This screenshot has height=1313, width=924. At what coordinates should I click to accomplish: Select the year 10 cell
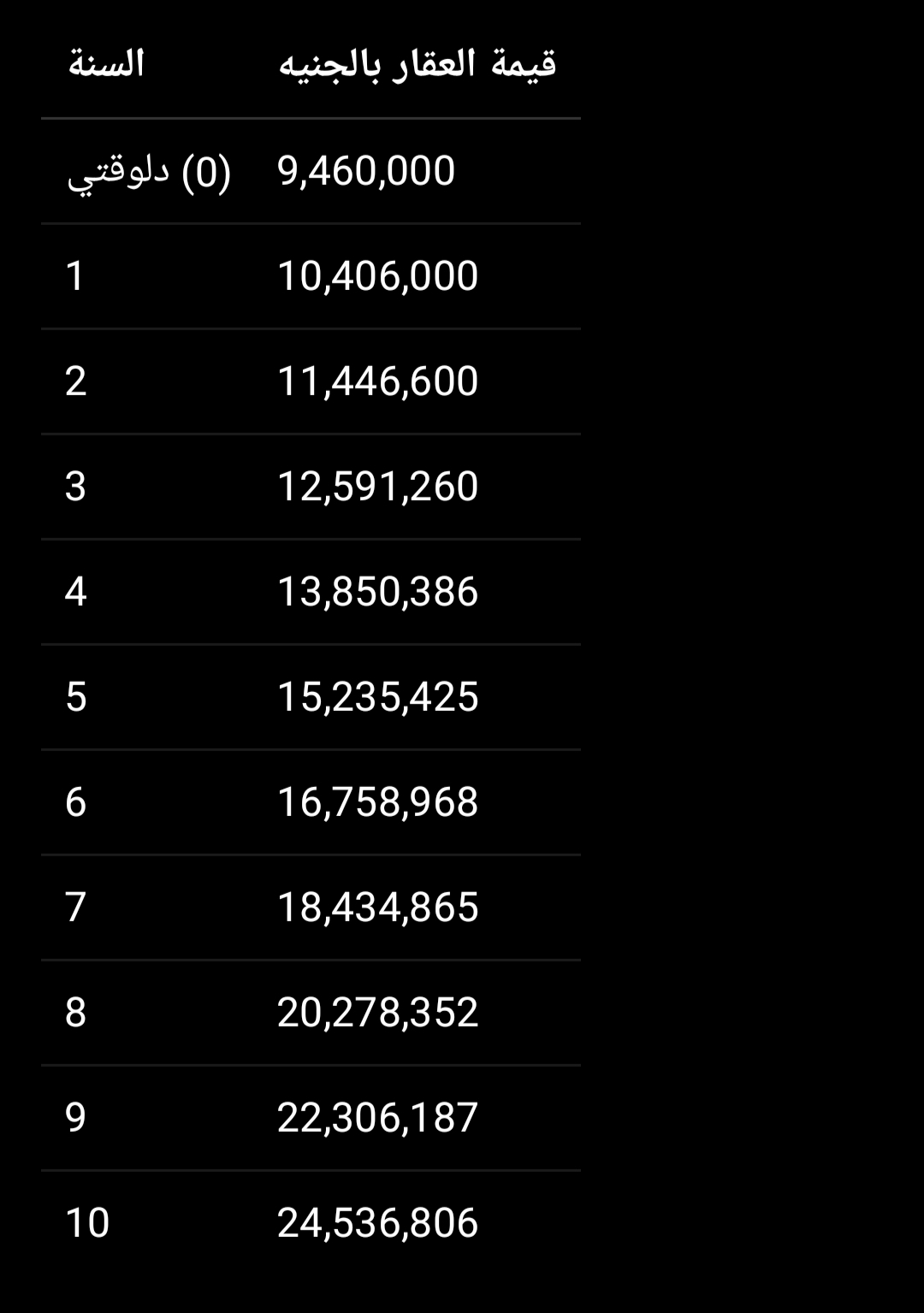[x=87, y=1223]
